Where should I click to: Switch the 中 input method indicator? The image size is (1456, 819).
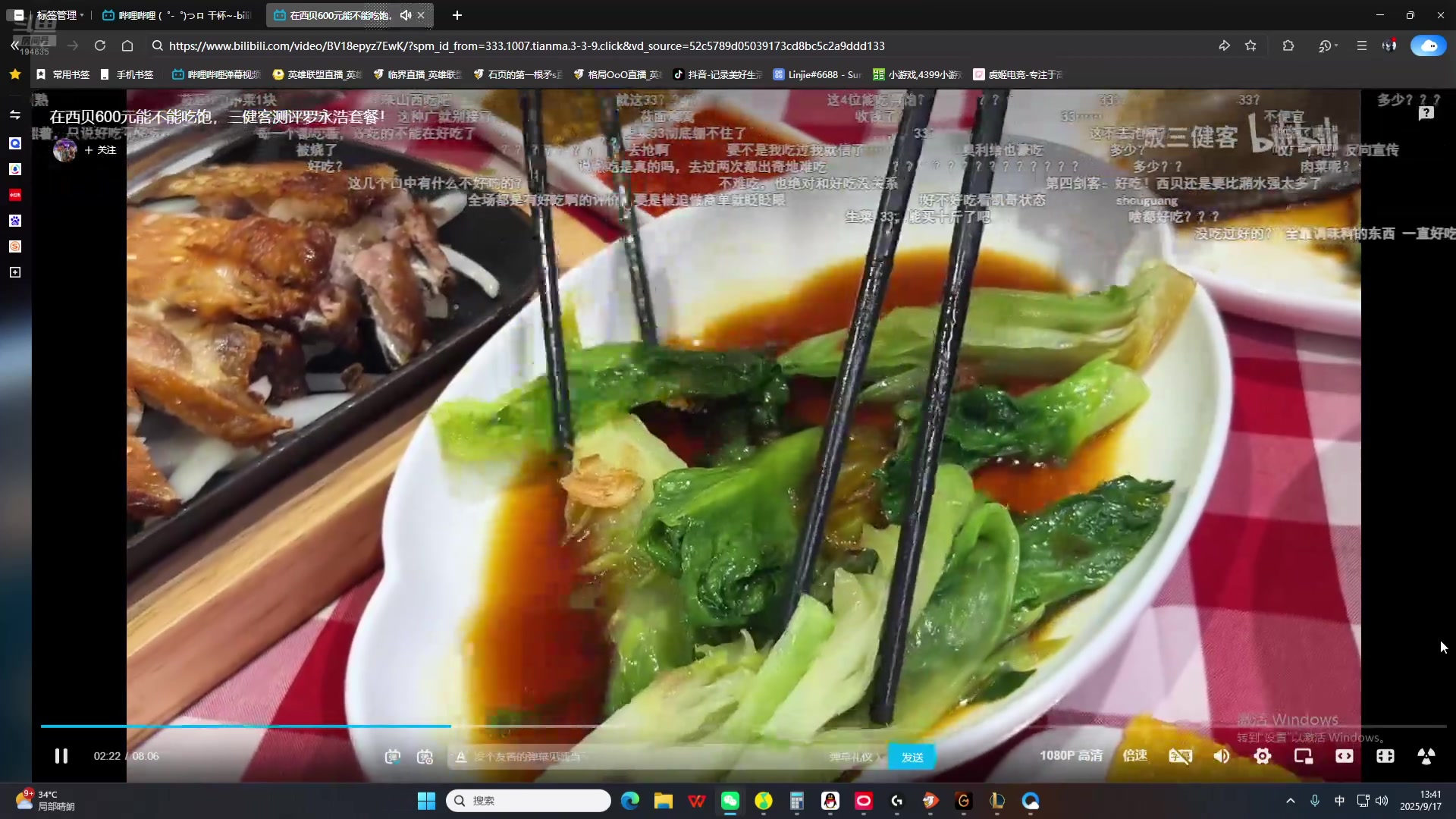(x=1339, y=801)
